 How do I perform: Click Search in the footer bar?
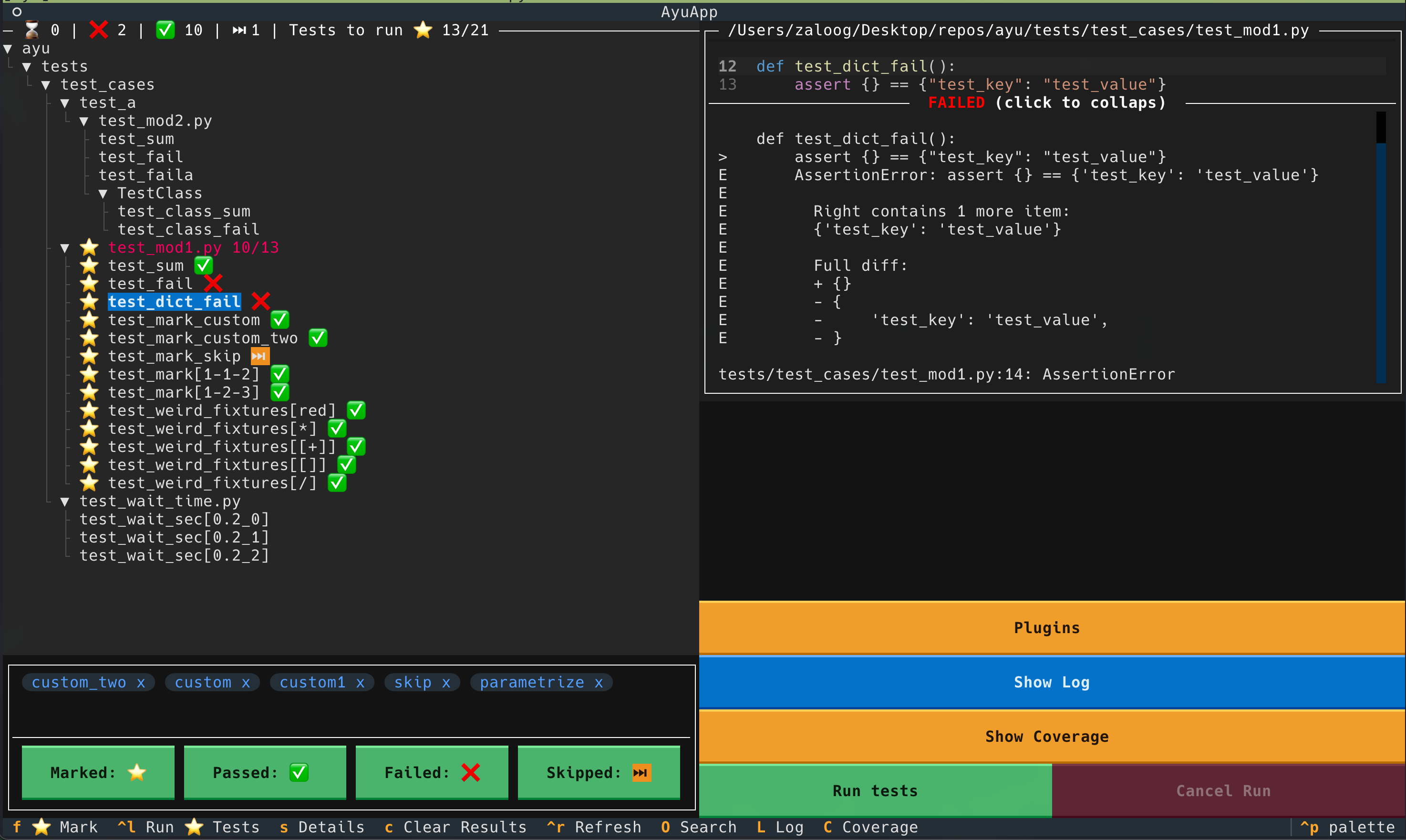pos(699,827)
